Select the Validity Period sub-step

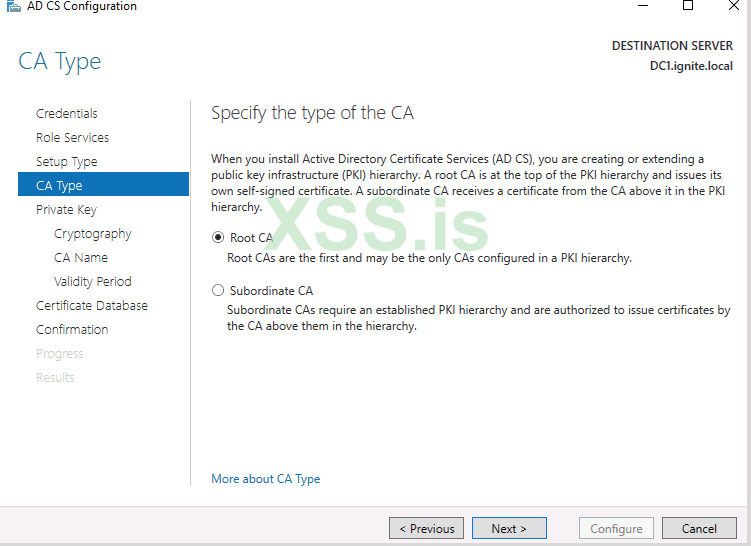tap(93, 282)
